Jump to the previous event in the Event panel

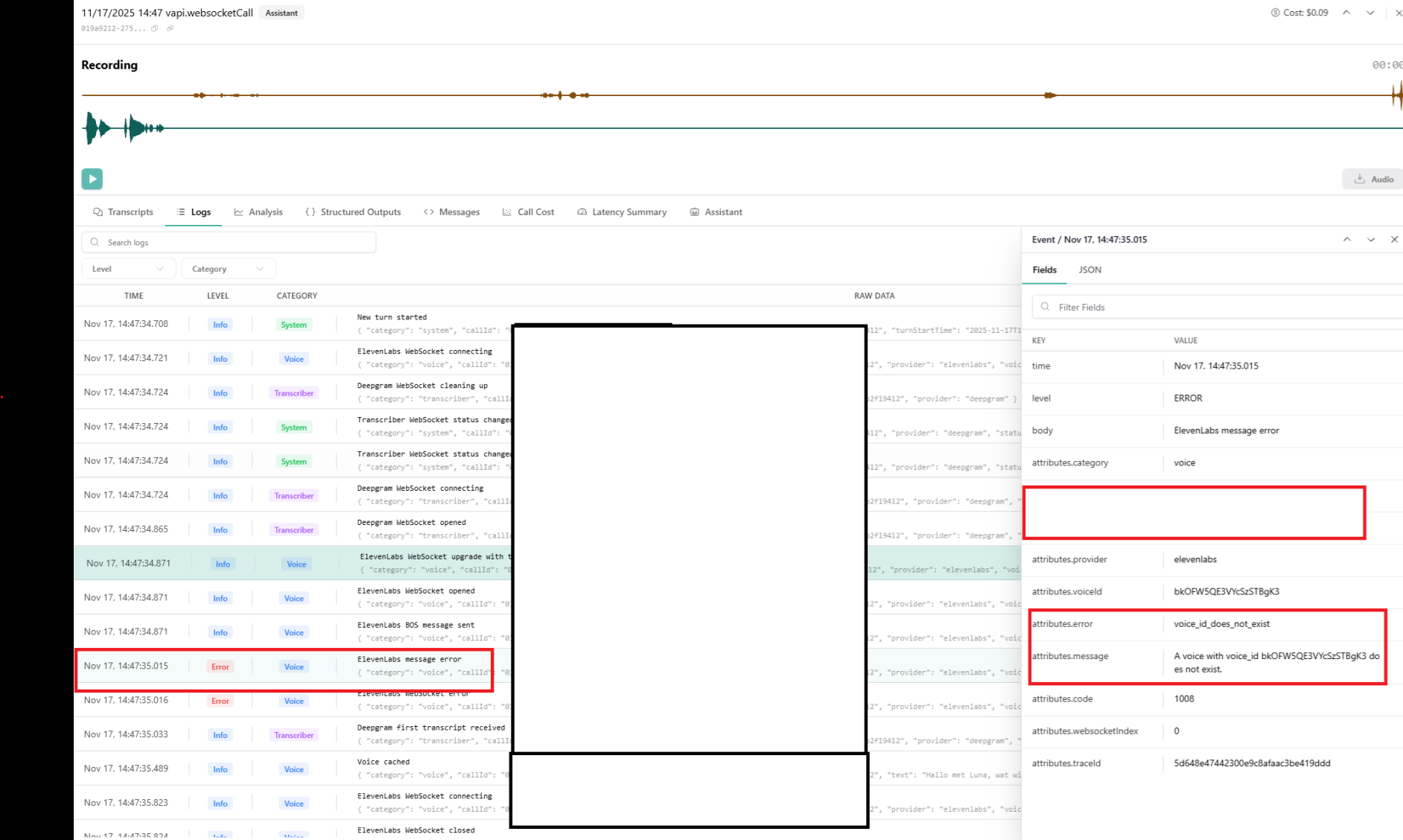pos(1347,239)
